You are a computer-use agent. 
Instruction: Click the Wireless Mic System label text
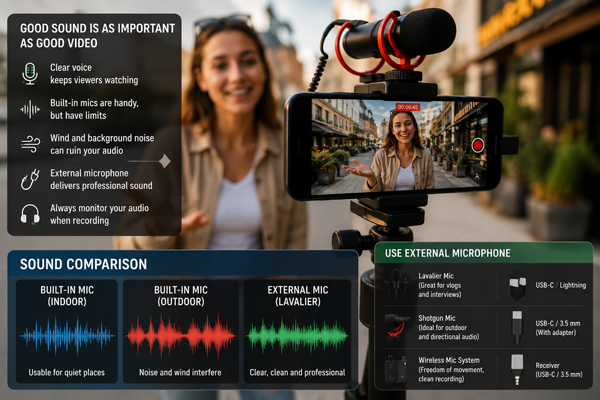(x=449, y=360)
